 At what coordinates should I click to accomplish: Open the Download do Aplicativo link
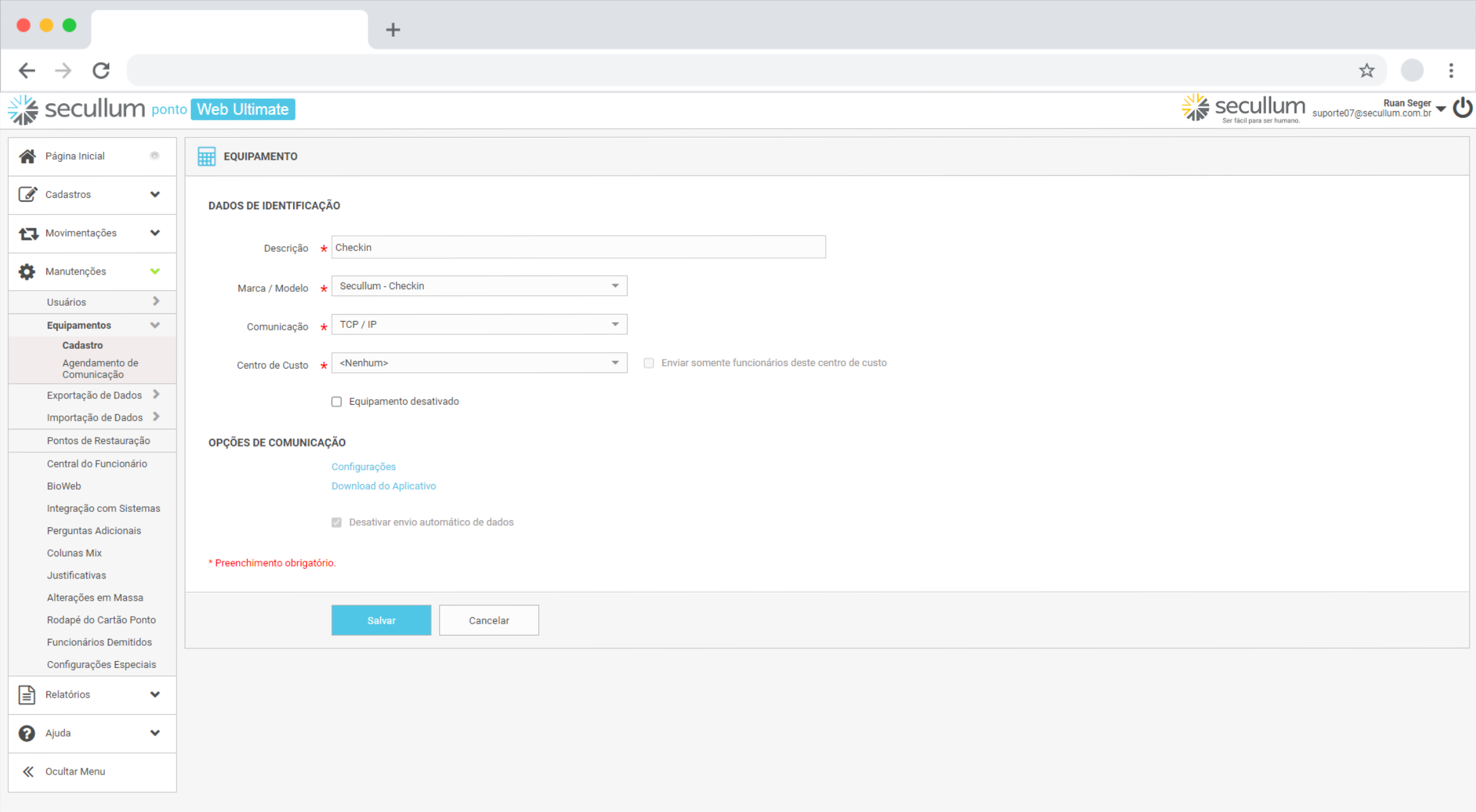383,486
